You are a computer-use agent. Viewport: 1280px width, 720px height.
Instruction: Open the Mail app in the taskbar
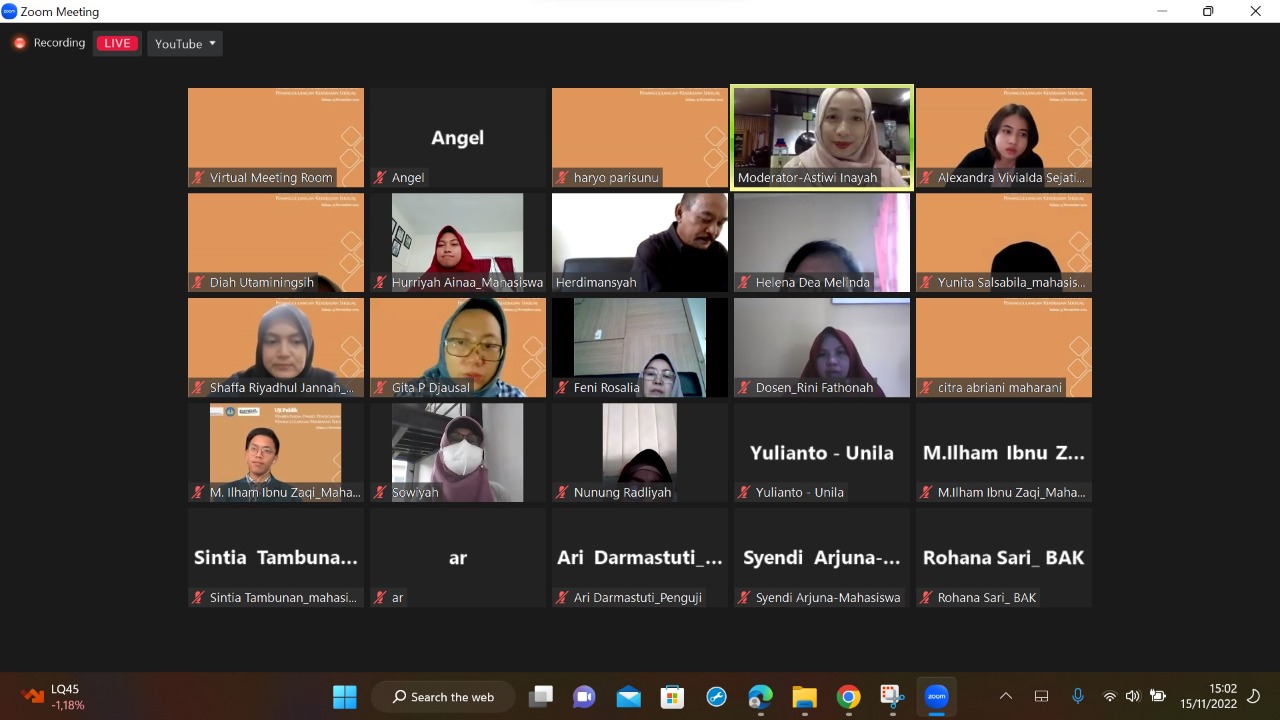pyautogui.click(x=629, y=697)
